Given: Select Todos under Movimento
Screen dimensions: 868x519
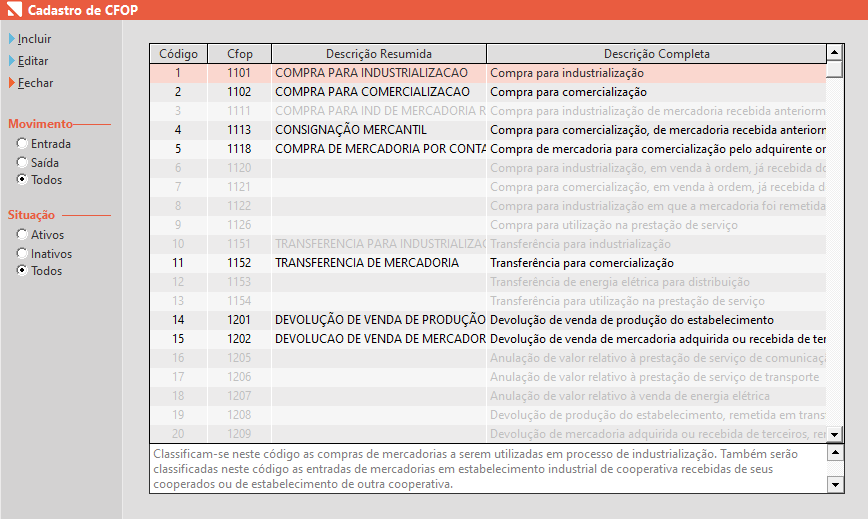Looking at the screenshot, I should click(39, 180).
